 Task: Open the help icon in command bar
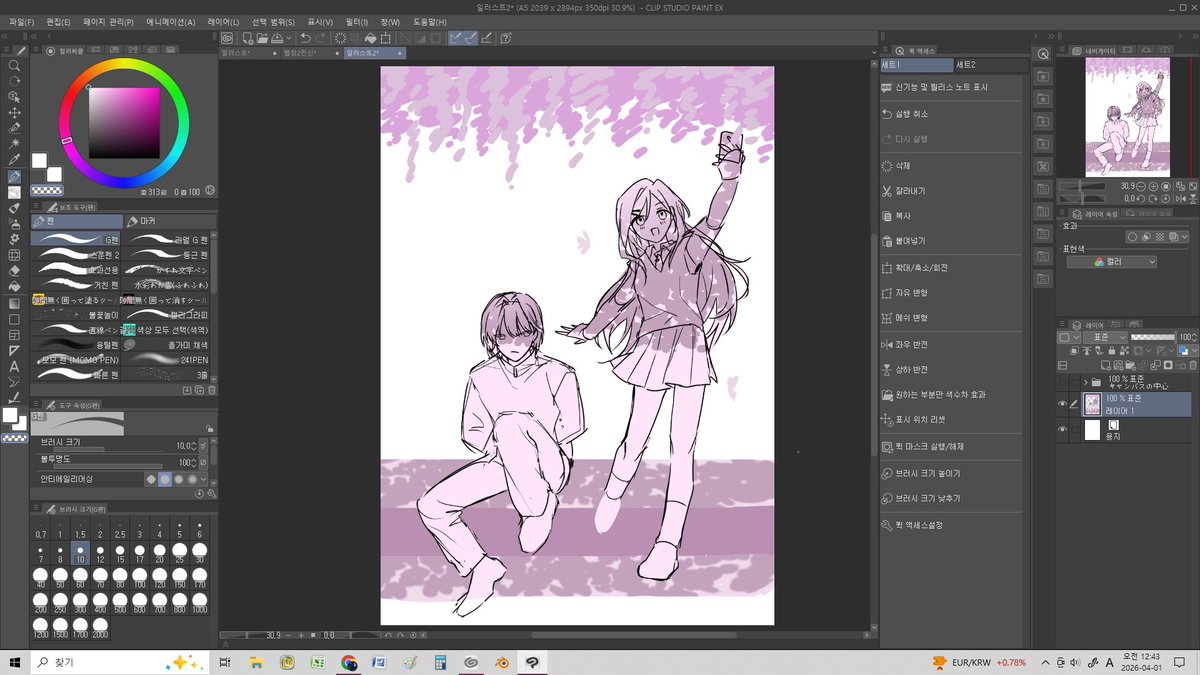[506, 38]
